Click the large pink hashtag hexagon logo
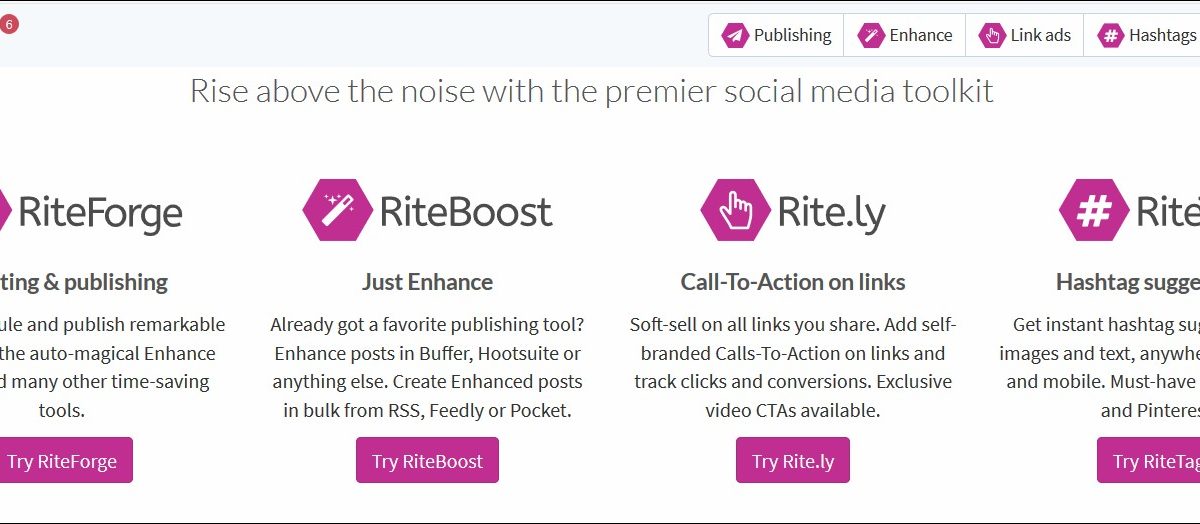 coord(1094,211)
